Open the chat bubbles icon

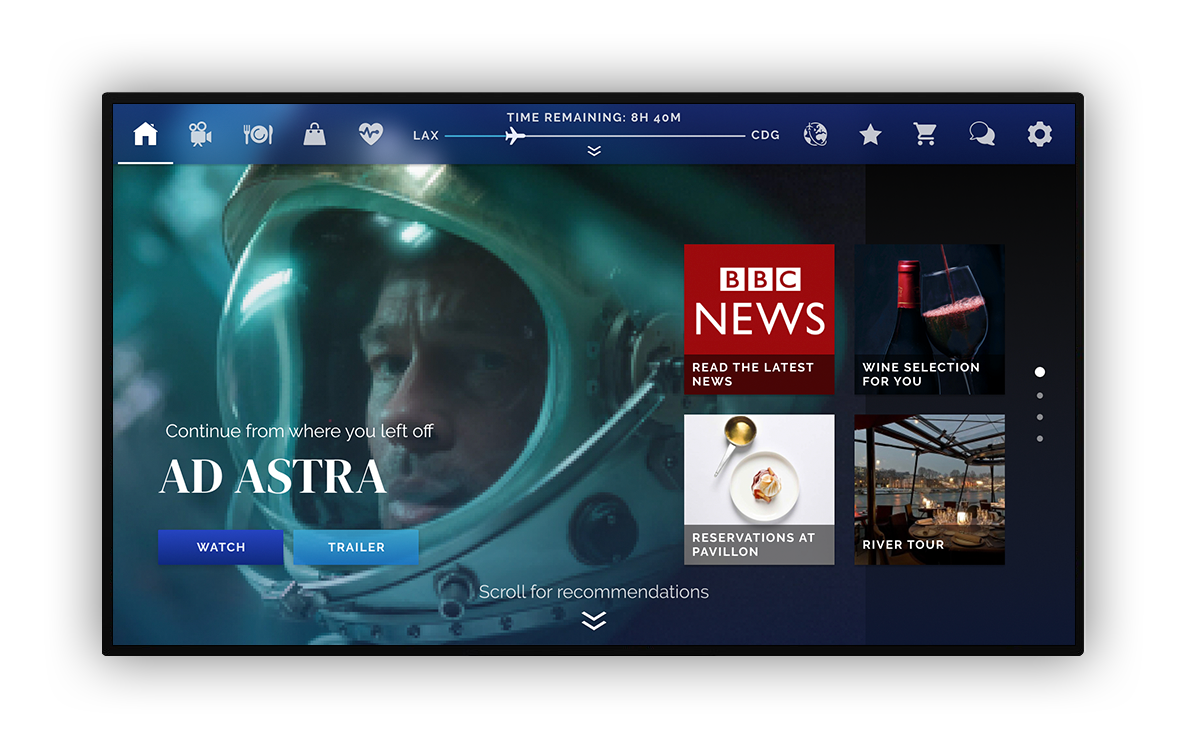[982, 134]
